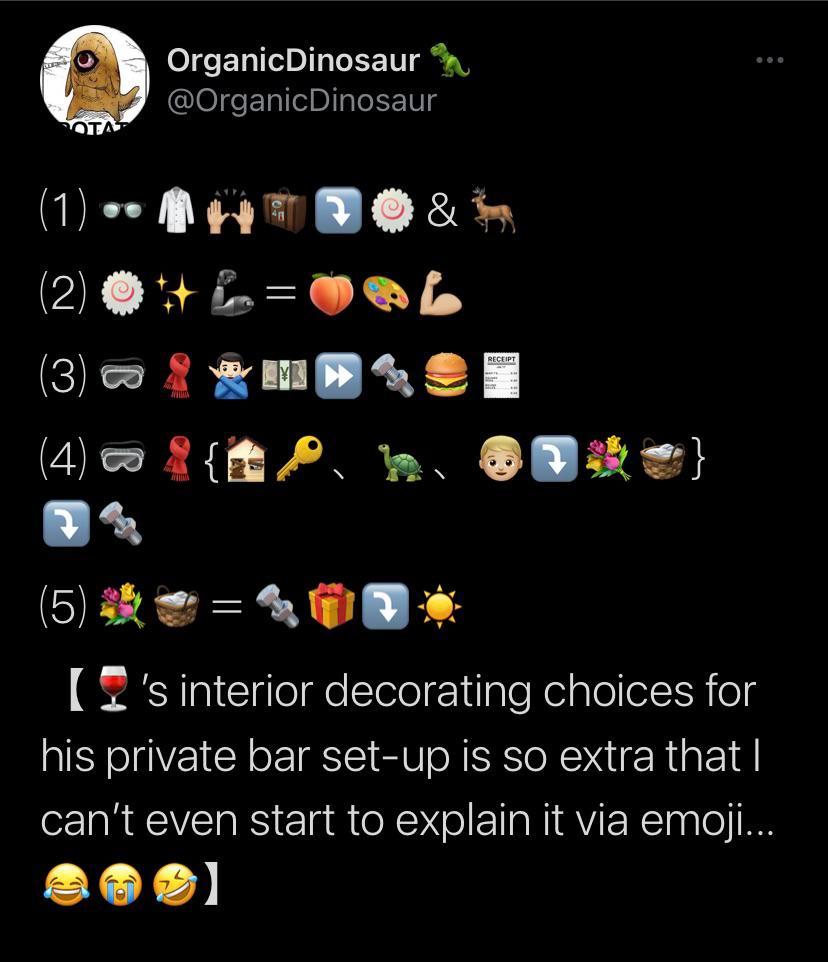Click the deer emoji ending line 1
Viewport: 828px width, 962px height.
pyautogui.click(x=493, y=211)
